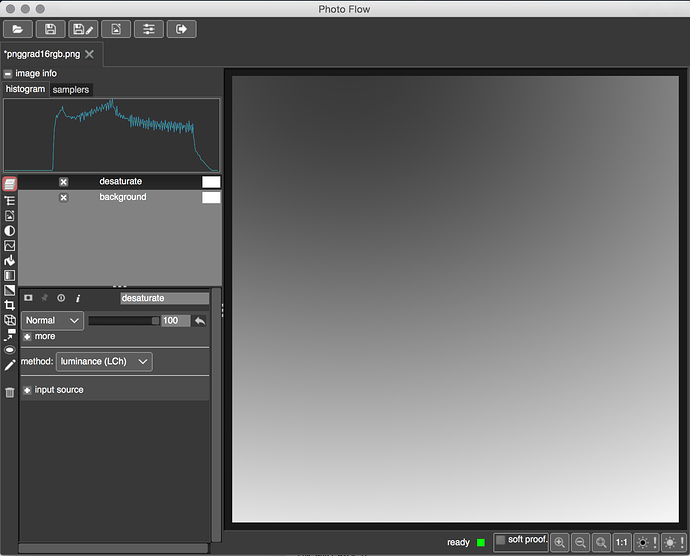
Task: Click the dark sun shadow warning icon
Action: pyautogui.click(x=647, y=542)
